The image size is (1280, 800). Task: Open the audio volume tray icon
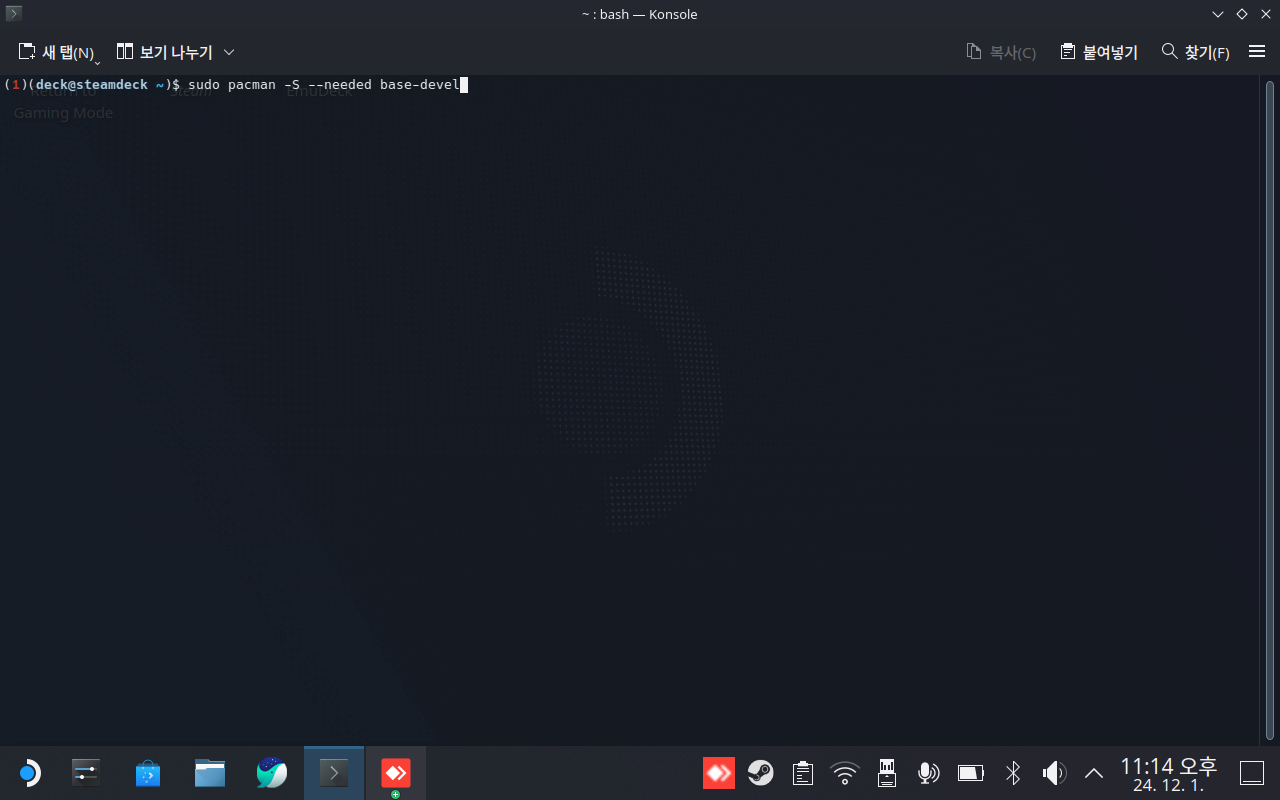coord(1054,773)
